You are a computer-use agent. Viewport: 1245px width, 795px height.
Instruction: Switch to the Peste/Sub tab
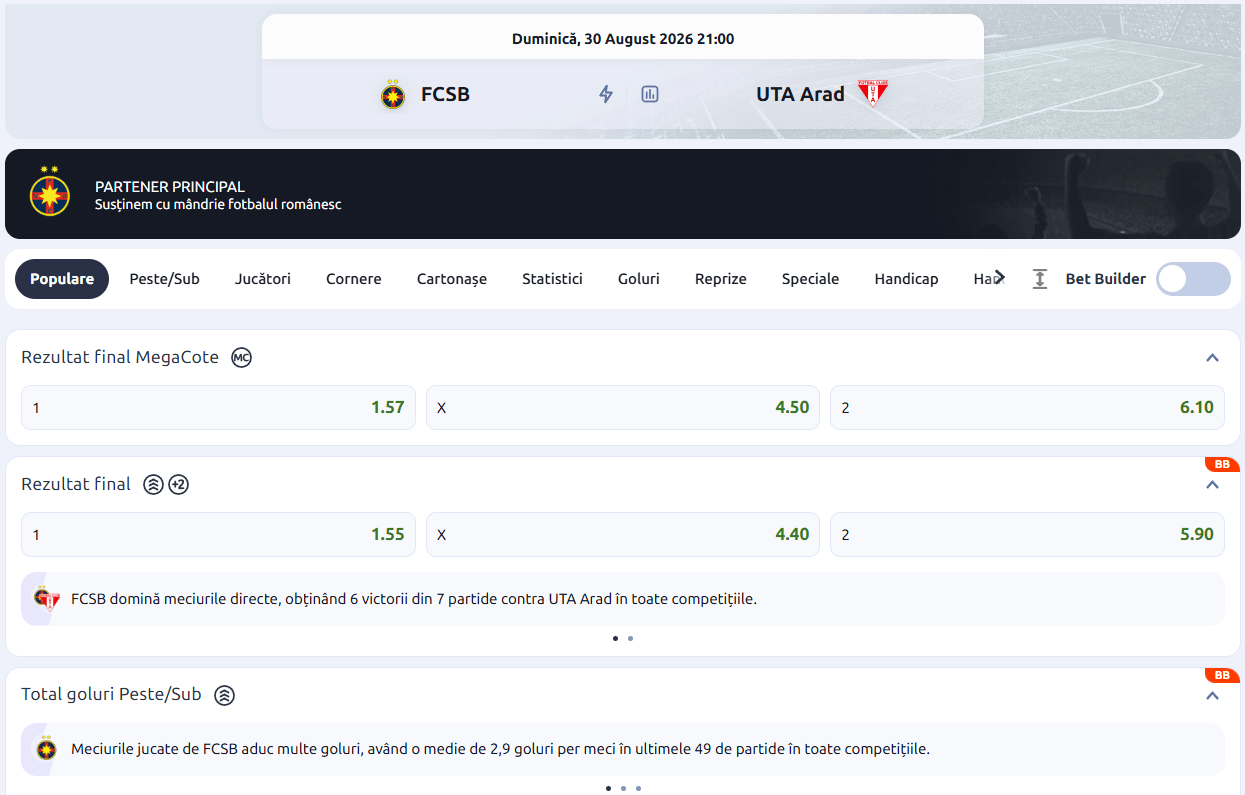165,279
